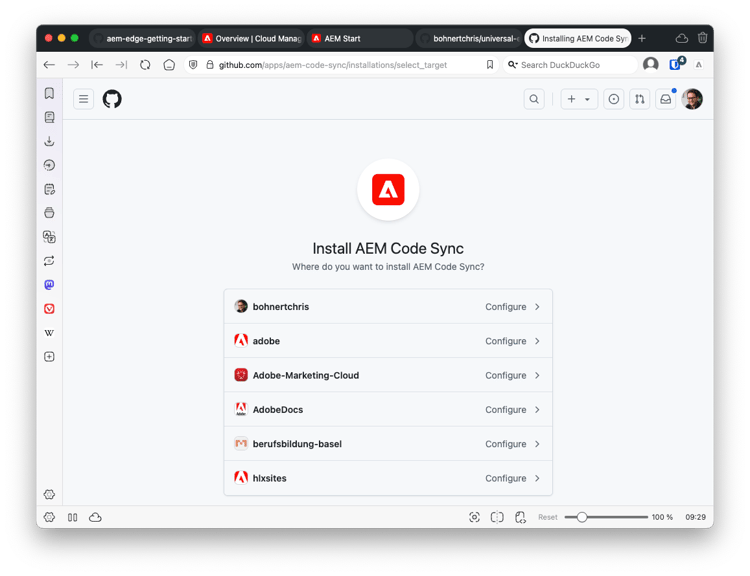Open the Mastodon web panel
Viewport: 750px width, 576px height.
[x=49, y=285]
